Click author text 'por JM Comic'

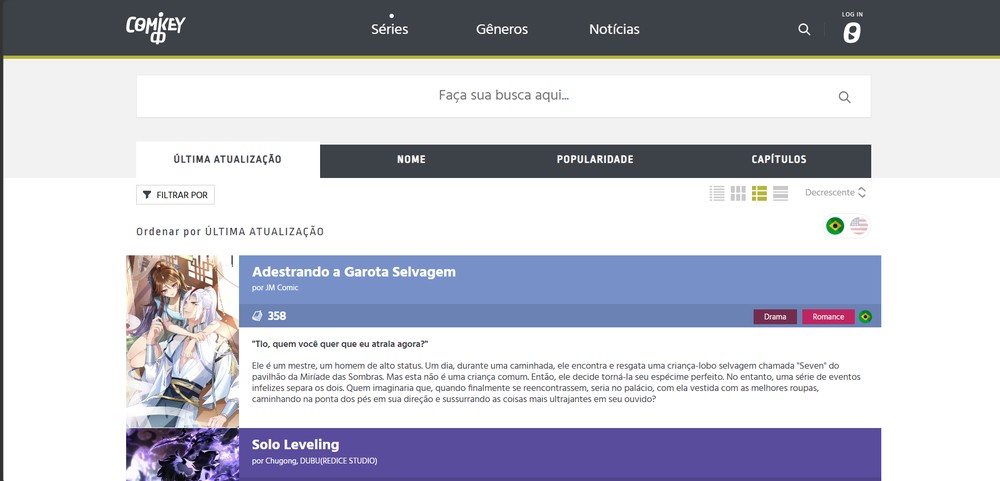click(275, 288)
